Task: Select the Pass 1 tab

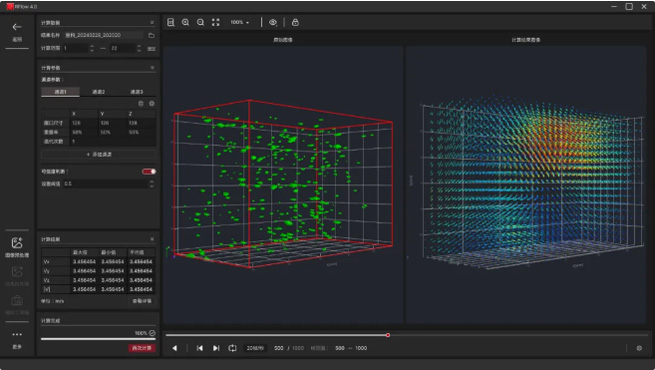Action: pos(60,92)
